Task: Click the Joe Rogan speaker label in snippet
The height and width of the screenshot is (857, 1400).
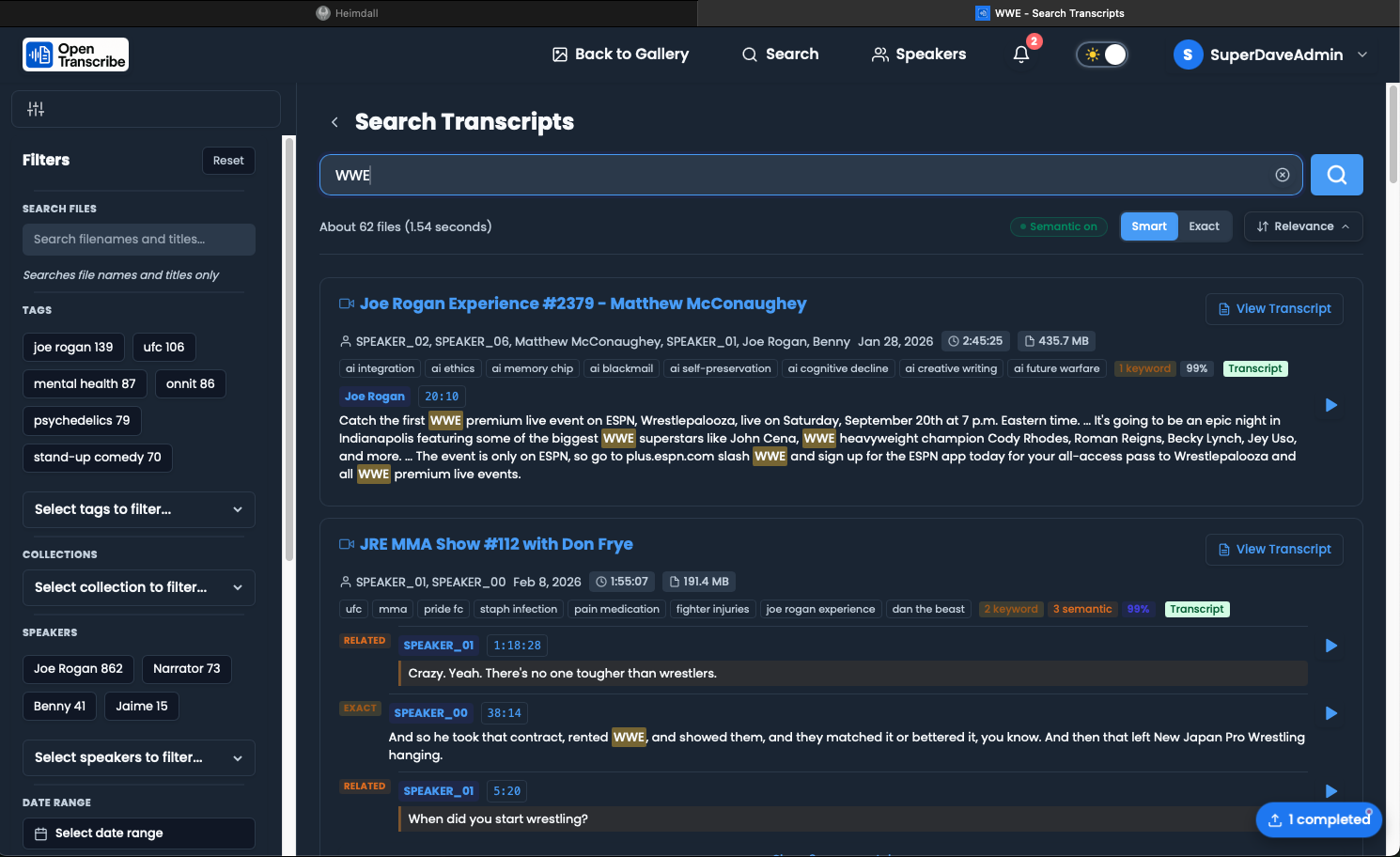Action: point(375,397)
